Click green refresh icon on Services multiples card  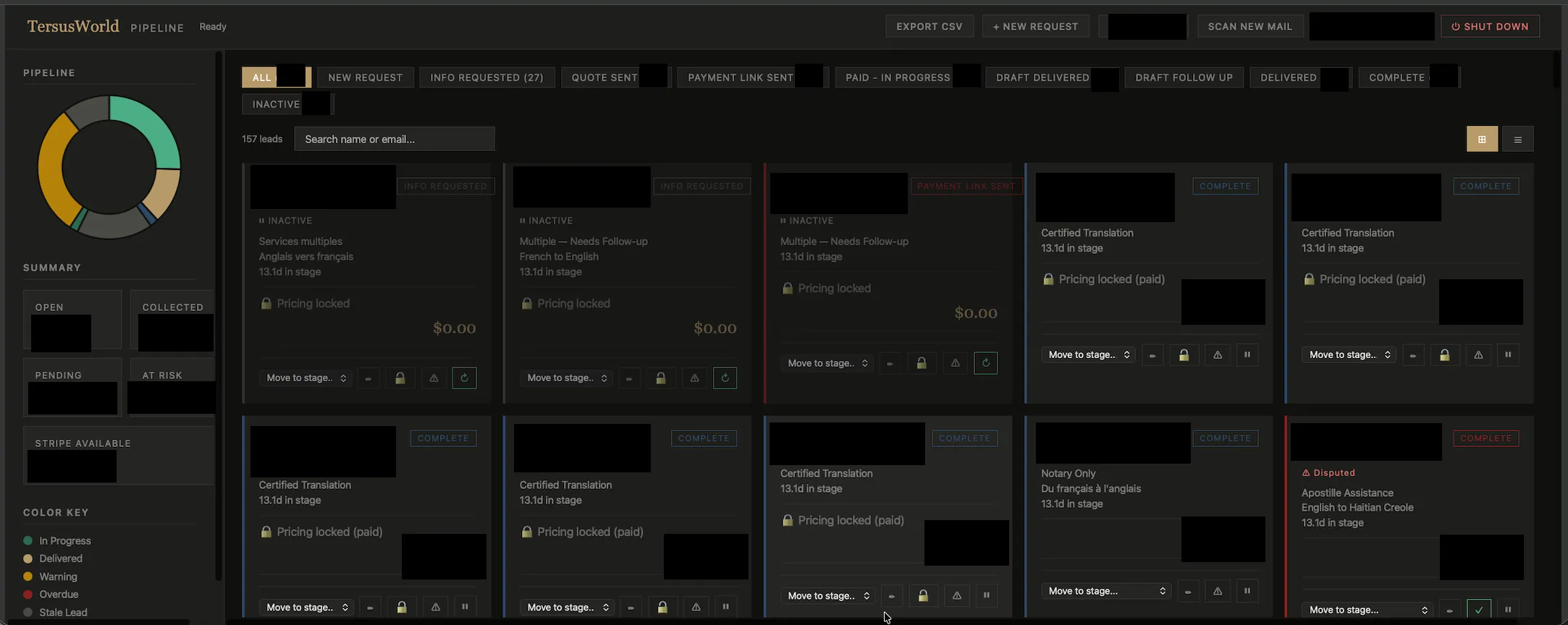[x=464, y=378]
